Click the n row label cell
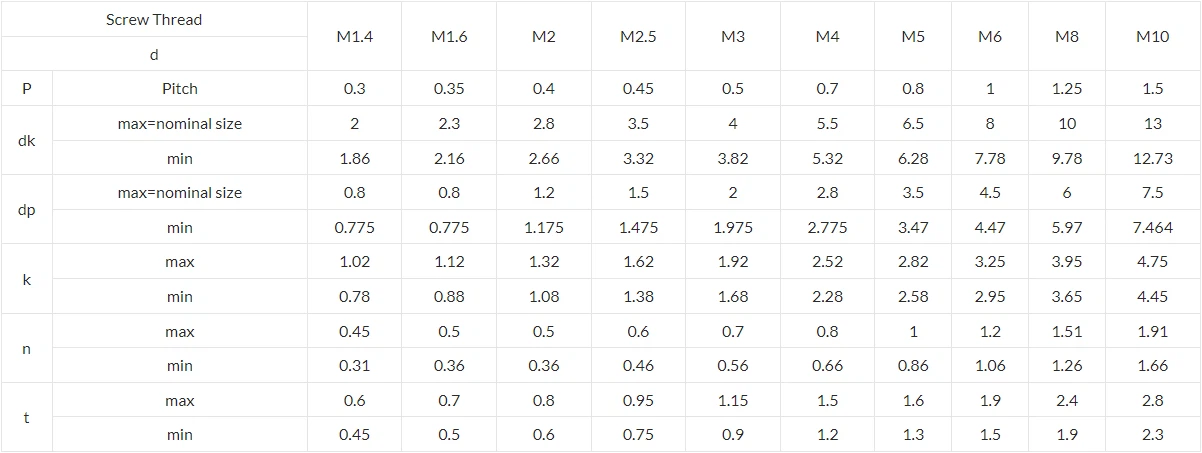The height and width of the screenshot is (453, 1202). click(27, 349)
